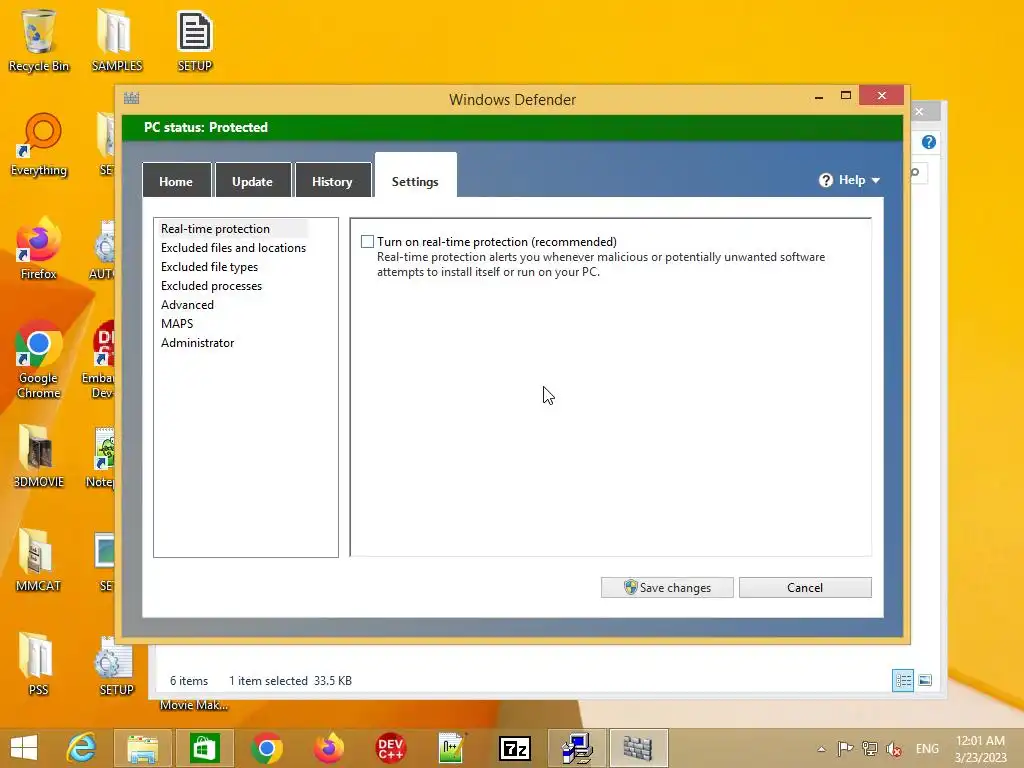Open the Windows Start button
Screen dimensions: 1024x768
click(24, 748)
